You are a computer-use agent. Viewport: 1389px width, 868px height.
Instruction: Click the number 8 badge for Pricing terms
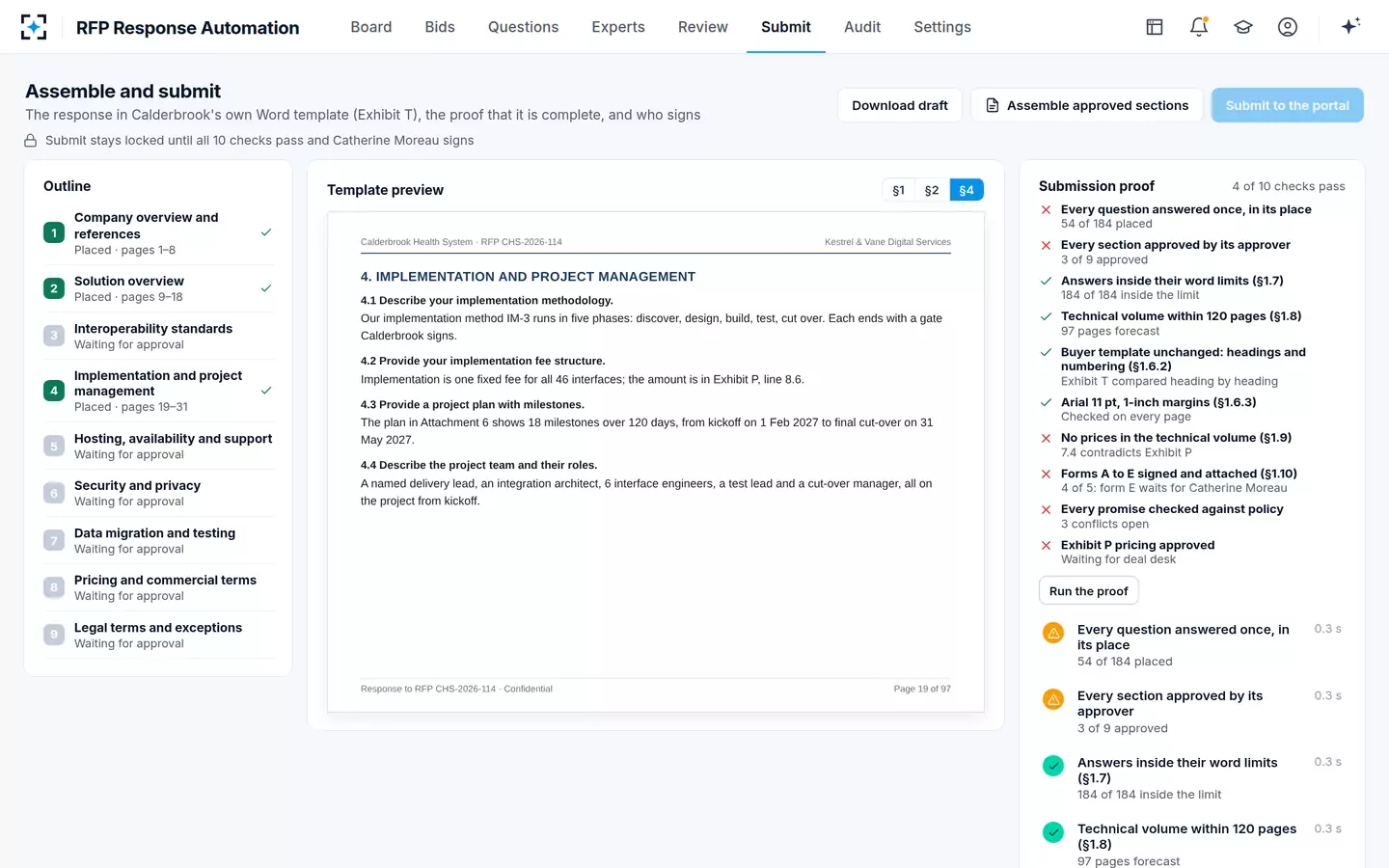click(x=54, y=587)
